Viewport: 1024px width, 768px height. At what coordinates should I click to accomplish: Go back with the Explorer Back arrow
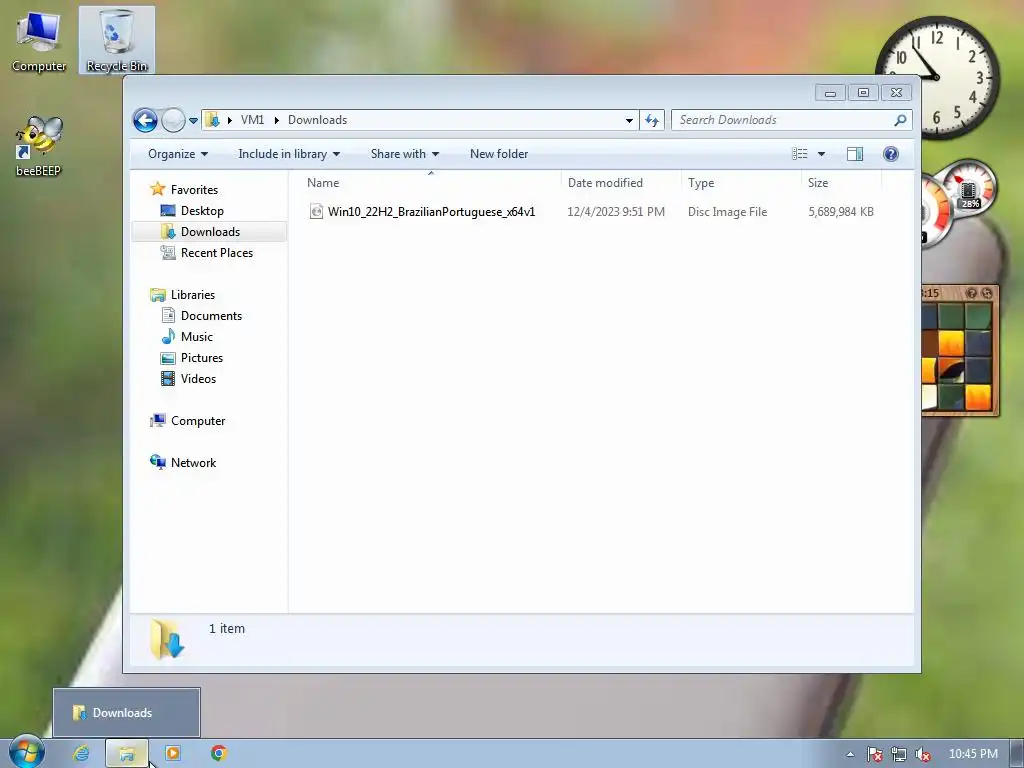tap(145, 120)
